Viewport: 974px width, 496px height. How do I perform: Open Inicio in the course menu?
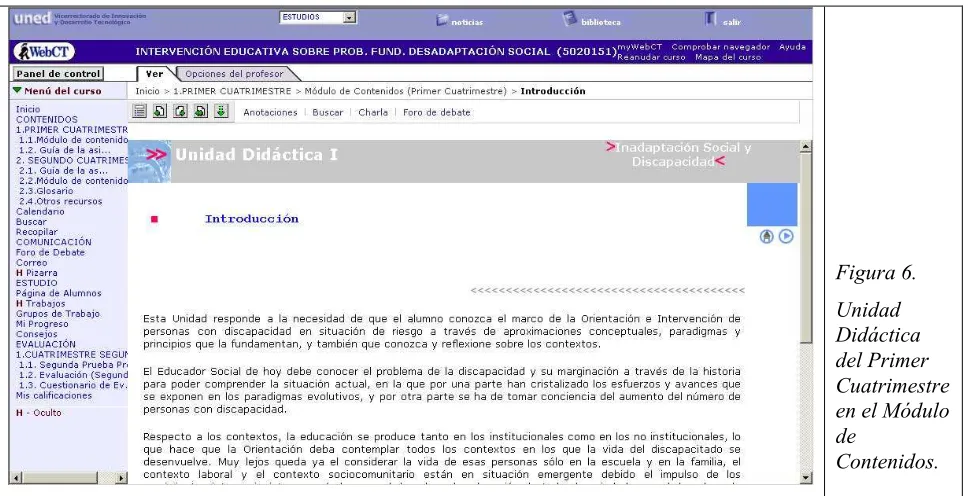pyautogui.click(x=28, y=109)
